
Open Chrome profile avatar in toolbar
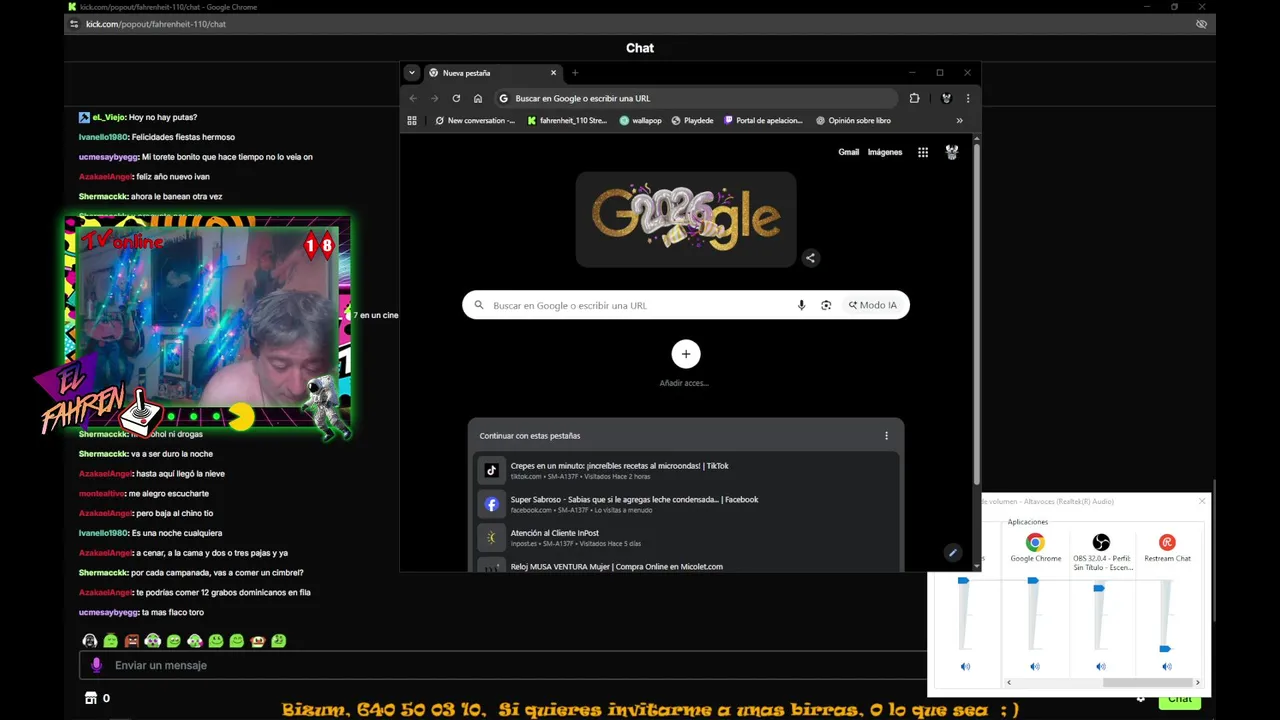pyautogui.click(x=946, y=98)
